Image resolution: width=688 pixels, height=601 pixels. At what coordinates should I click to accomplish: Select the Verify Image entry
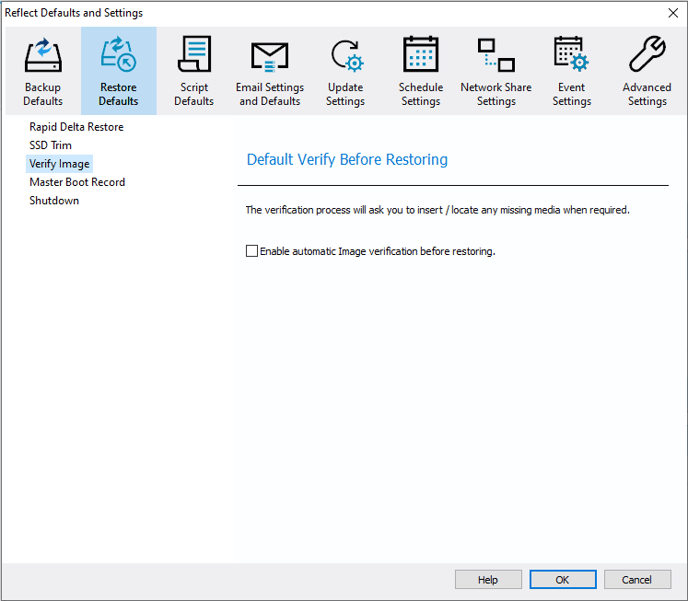pyautogui.click(x=59, y=164)
